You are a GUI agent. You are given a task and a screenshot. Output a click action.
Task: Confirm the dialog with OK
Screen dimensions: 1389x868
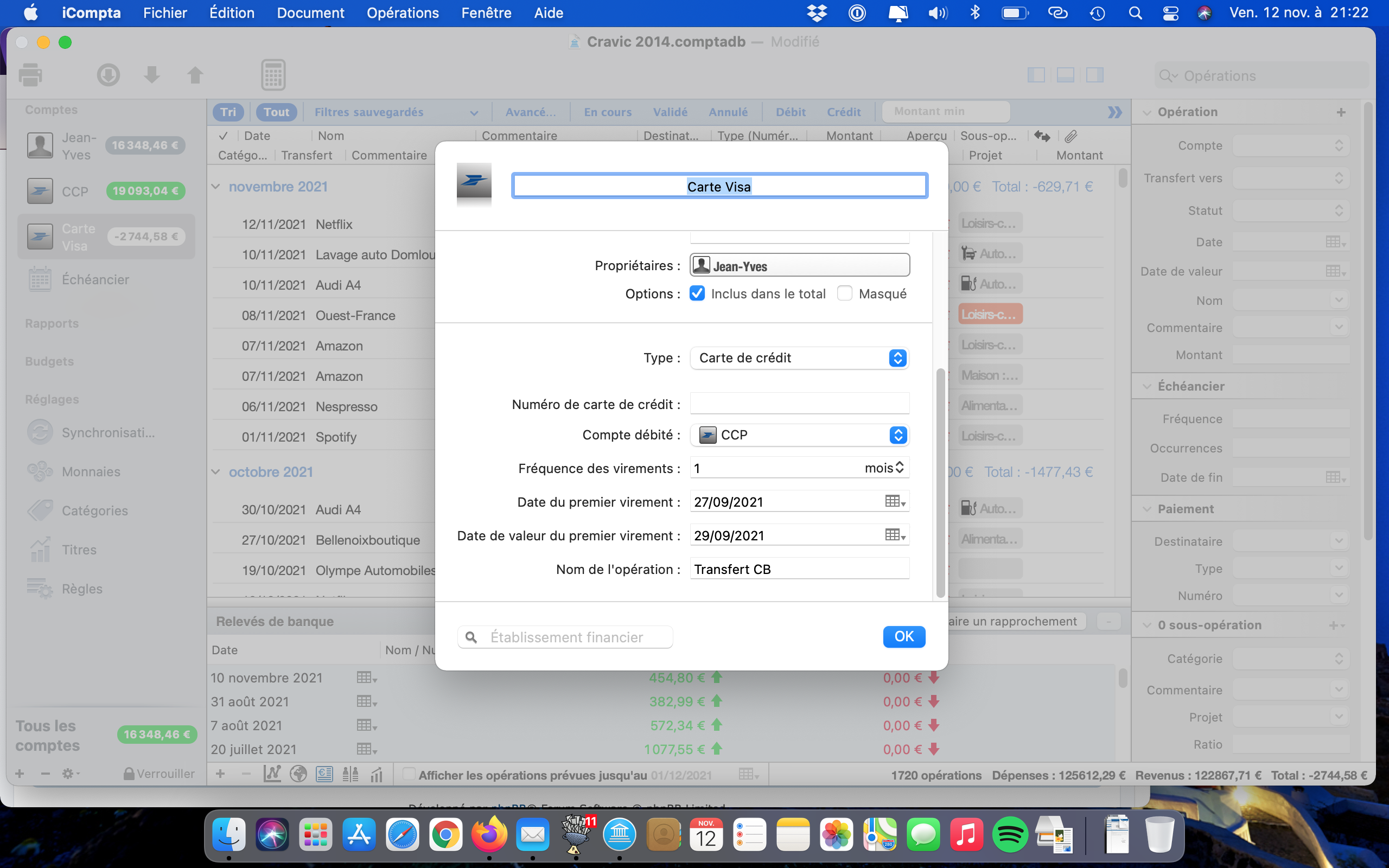point(903,636)
